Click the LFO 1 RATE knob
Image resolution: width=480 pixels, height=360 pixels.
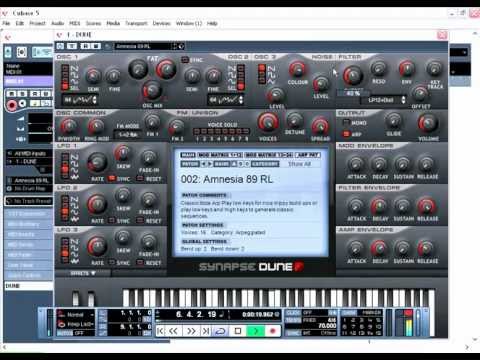tap(97, 162)
